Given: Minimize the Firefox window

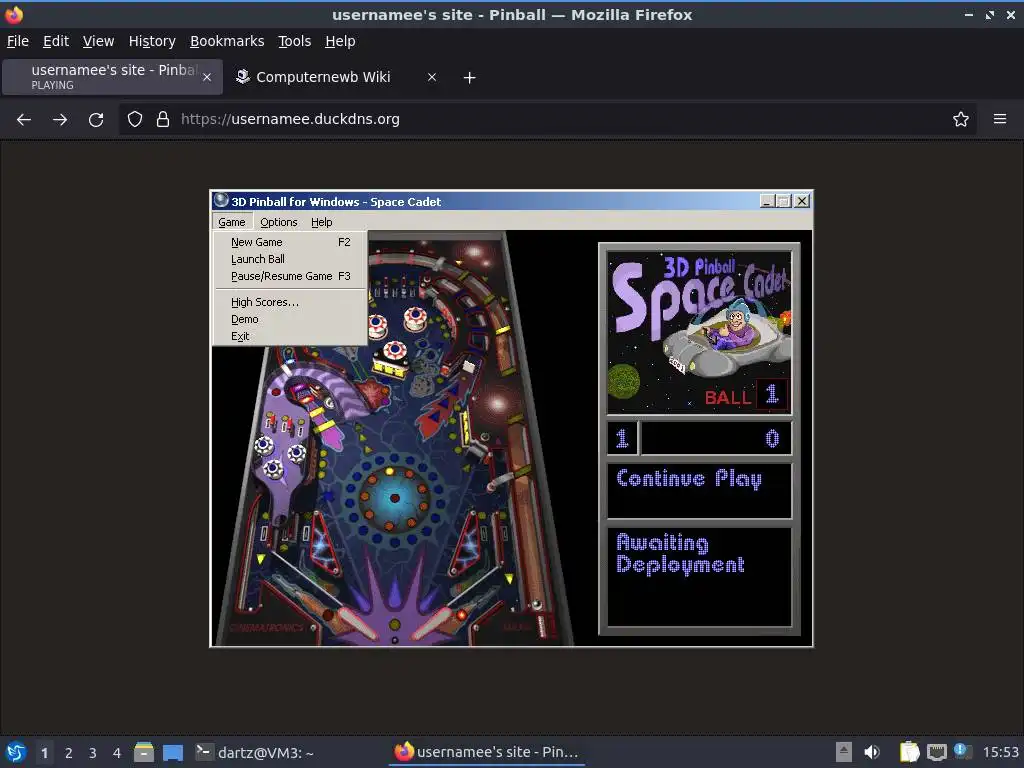Looking at the screenshot, I should 968,14.
